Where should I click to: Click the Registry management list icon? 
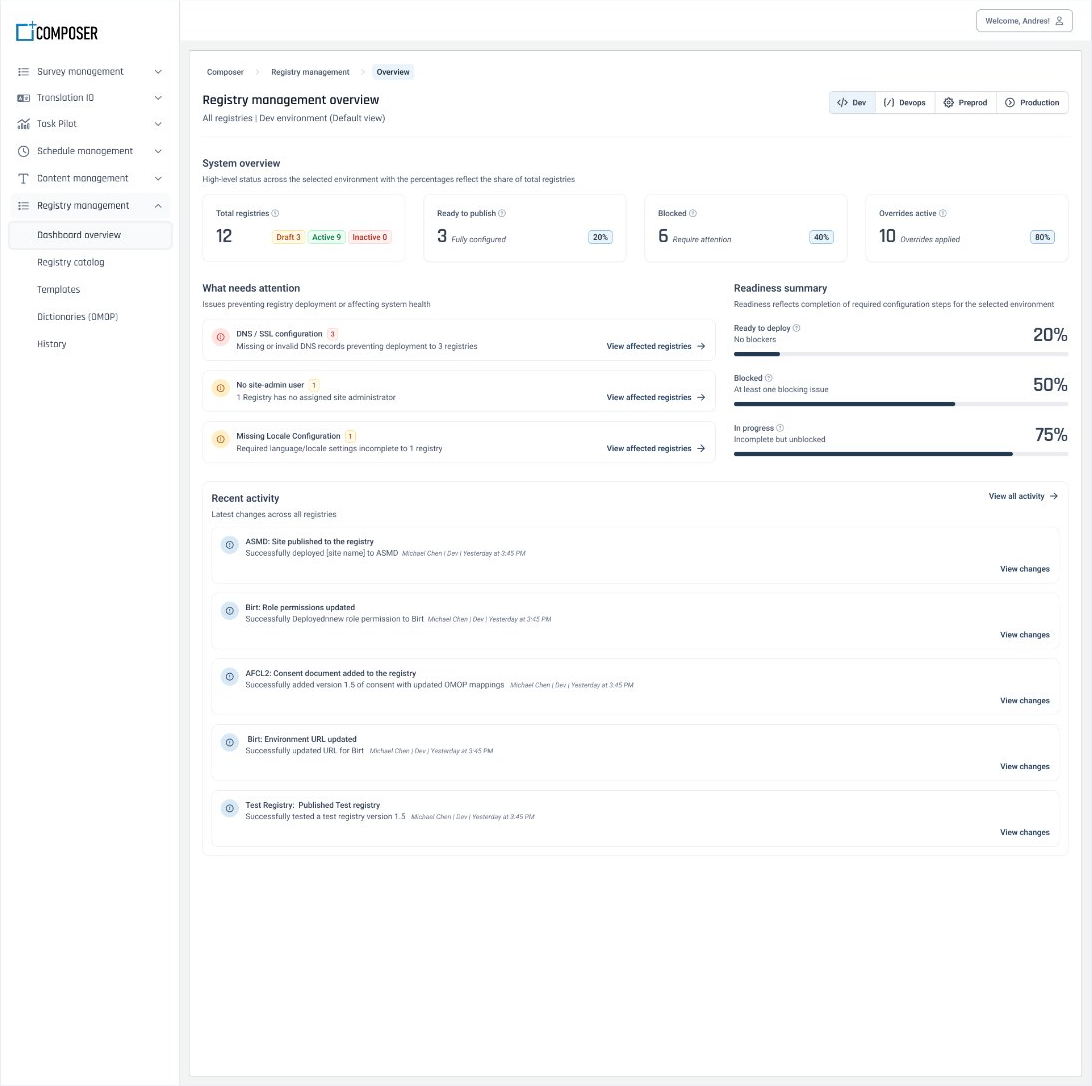(23, 206)
